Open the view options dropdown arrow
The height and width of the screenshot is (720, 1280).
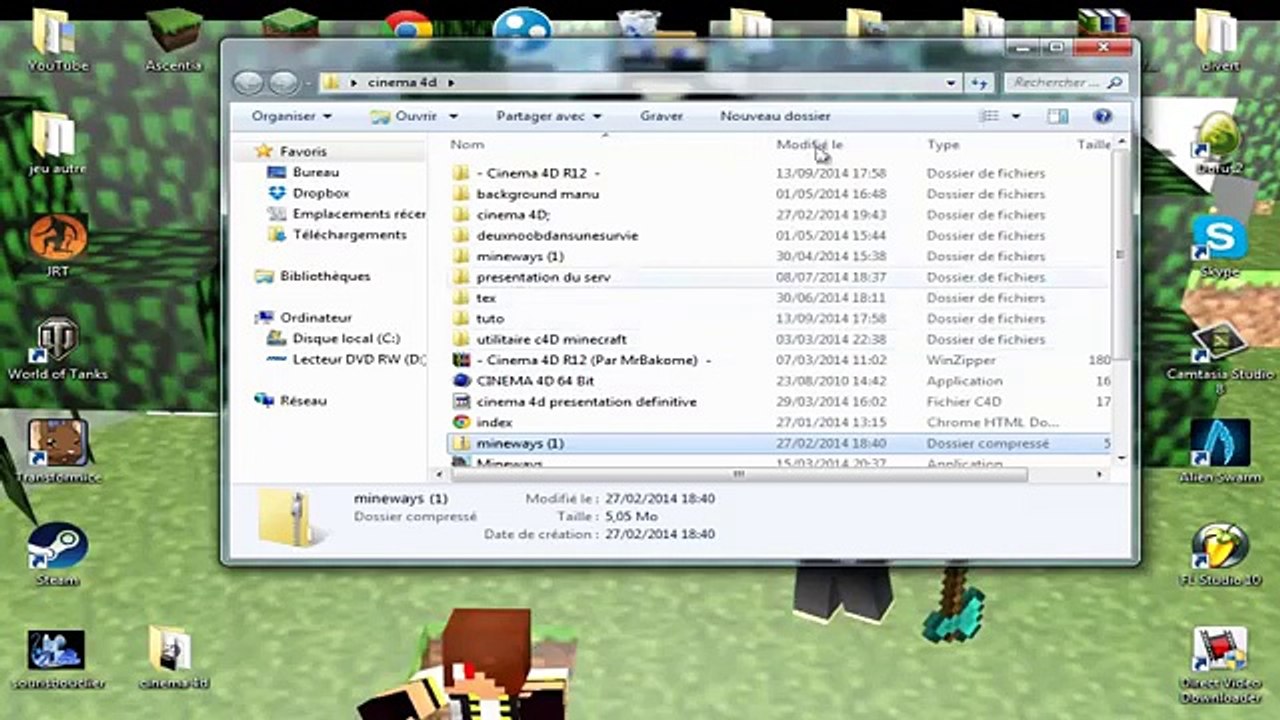click(x=1016, y=116)
